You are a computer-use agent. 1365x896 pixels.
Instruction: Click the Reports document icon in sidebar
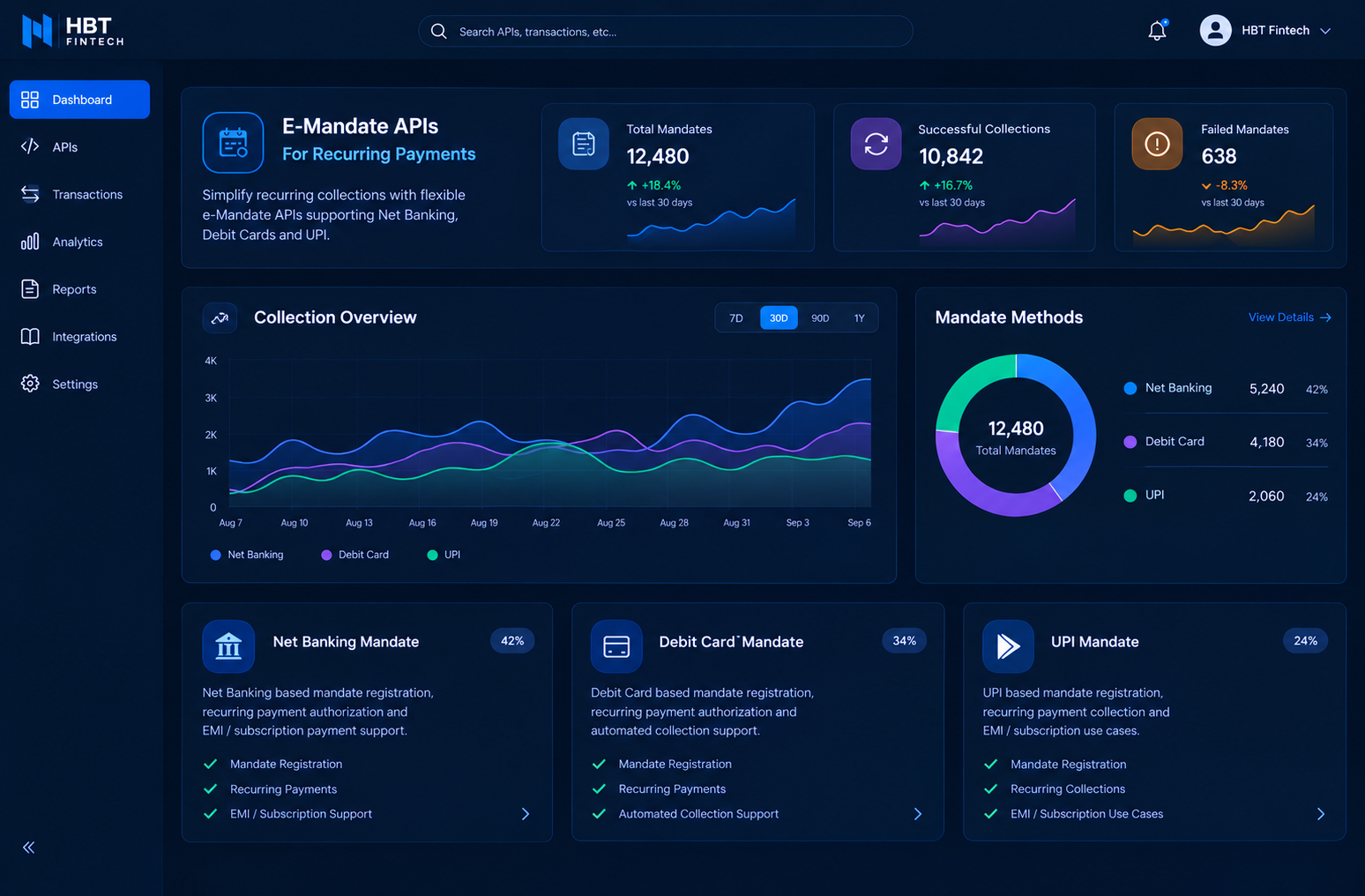tap(30, 288)
